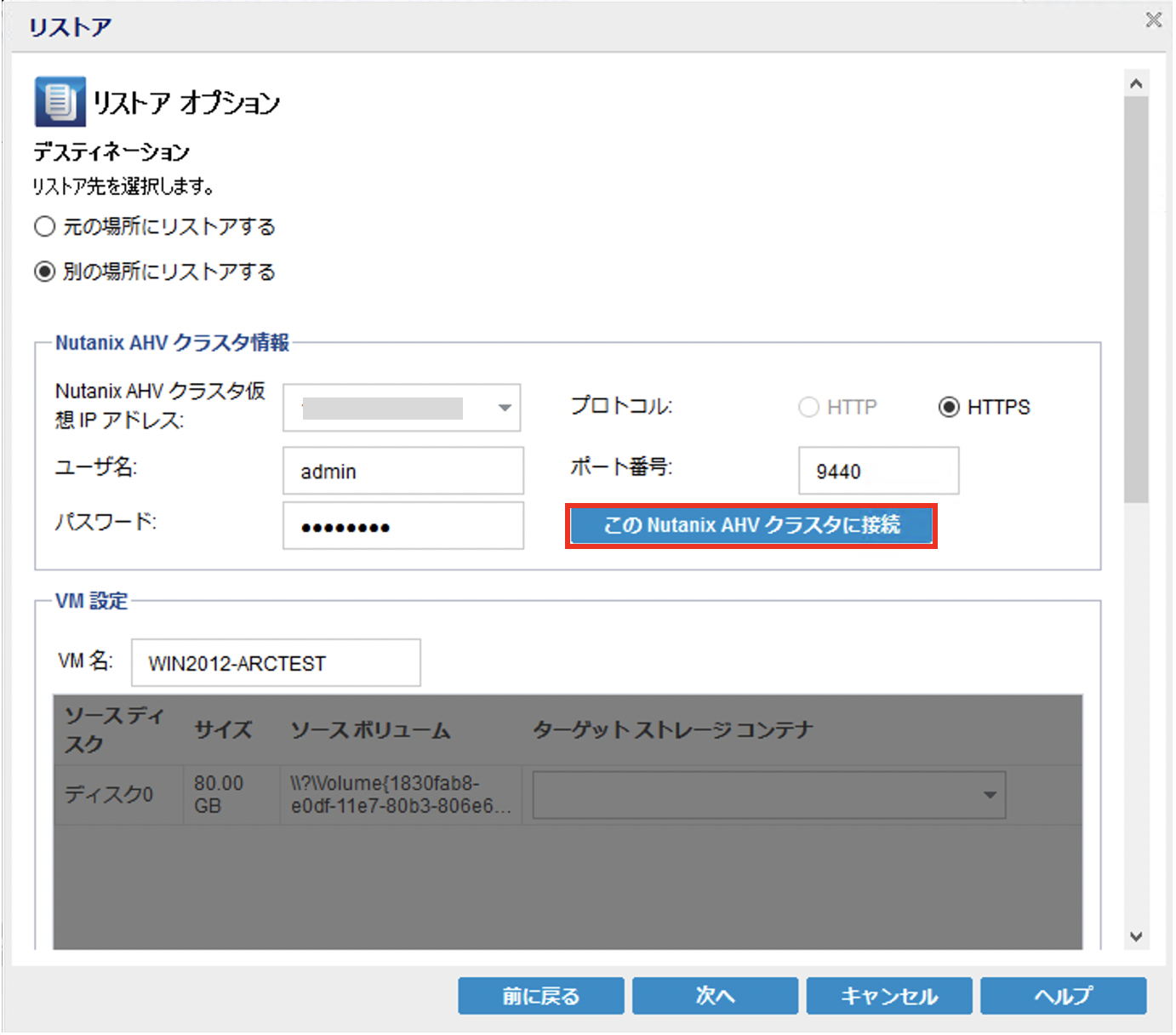Open help via the ヘルプ button
This screenshot has height=1035, width=1176.
pyautogui.click(x=1063, y=996)
